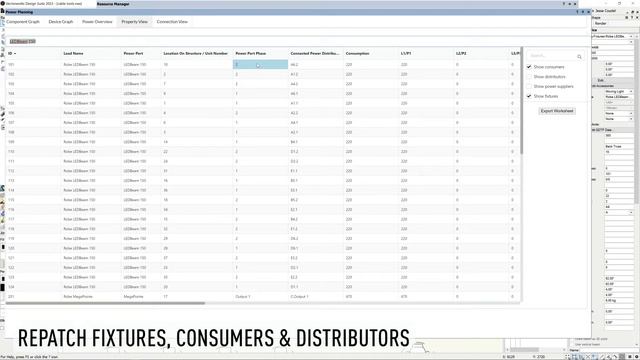Open the Connection View tab
Image resolution: width=640 pixels, height=360 pixels.
172,22
